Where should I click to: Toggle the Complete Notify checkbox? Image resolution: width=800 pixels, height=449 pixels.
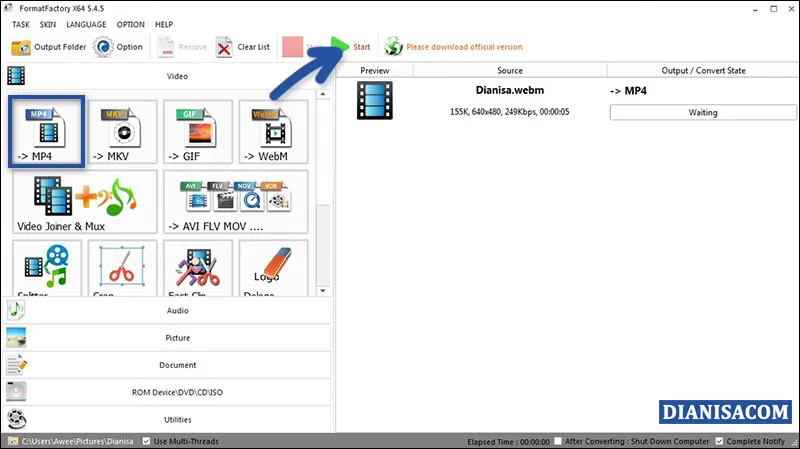coord(719,441)
